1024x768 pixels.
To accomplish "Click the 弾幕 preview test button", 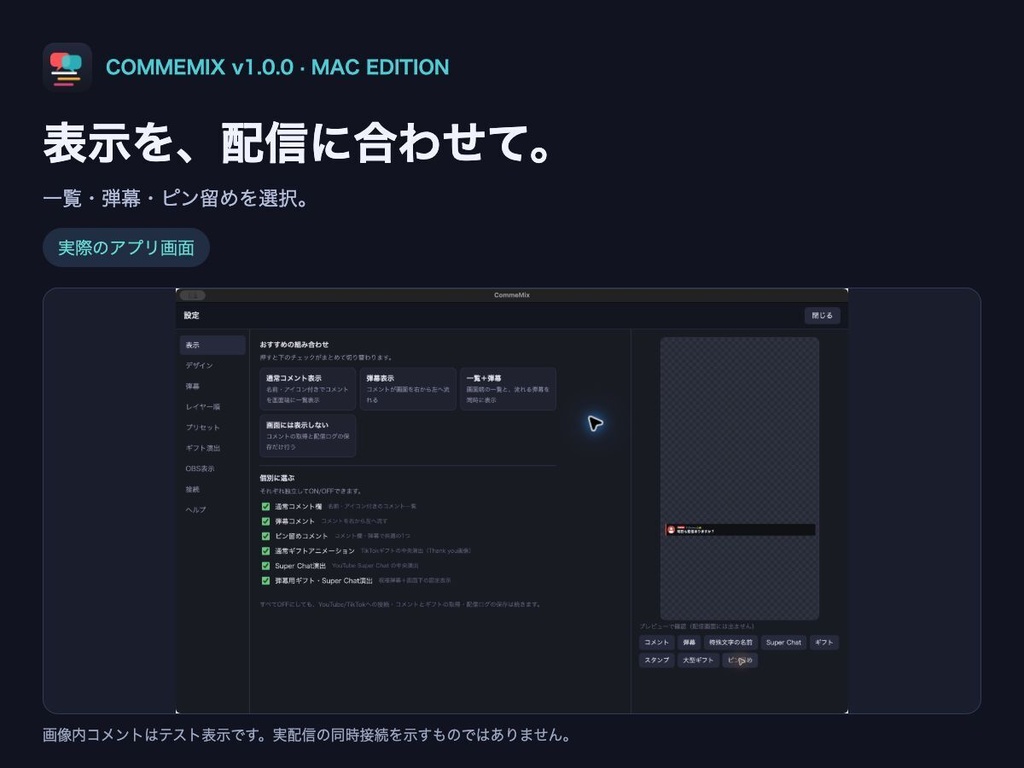I will (x=689, y=643).
